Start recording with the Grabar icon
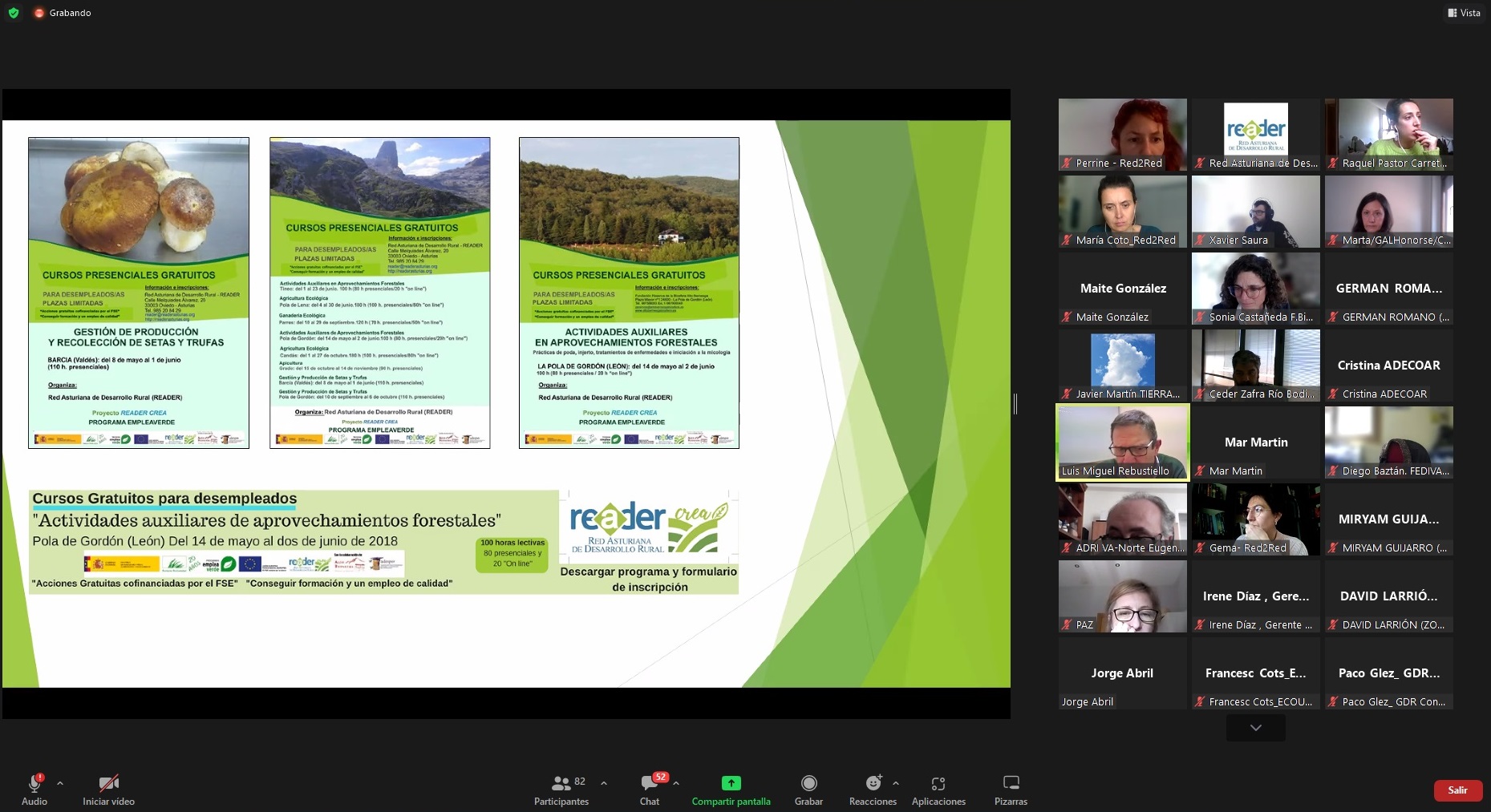Viewport: 1491px width, 812px height. [808, 783]
